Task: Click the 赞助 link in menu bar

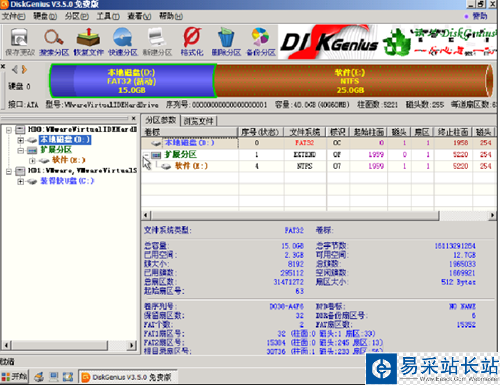Action: click(x=480, y=16)
